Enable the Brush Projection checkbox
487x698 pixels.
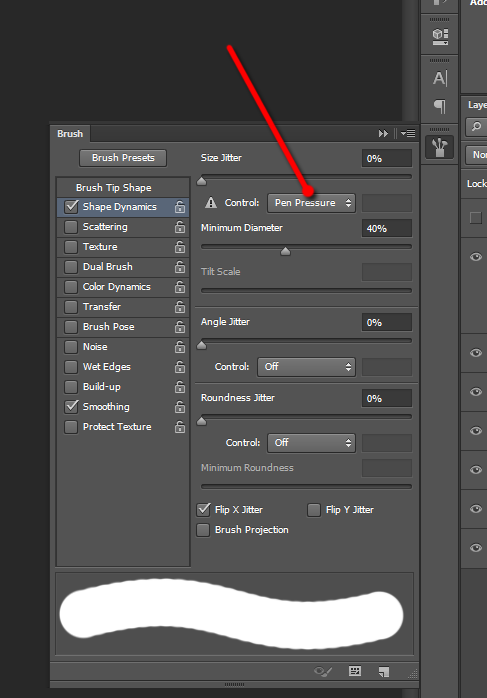click(x=203, y=530)
